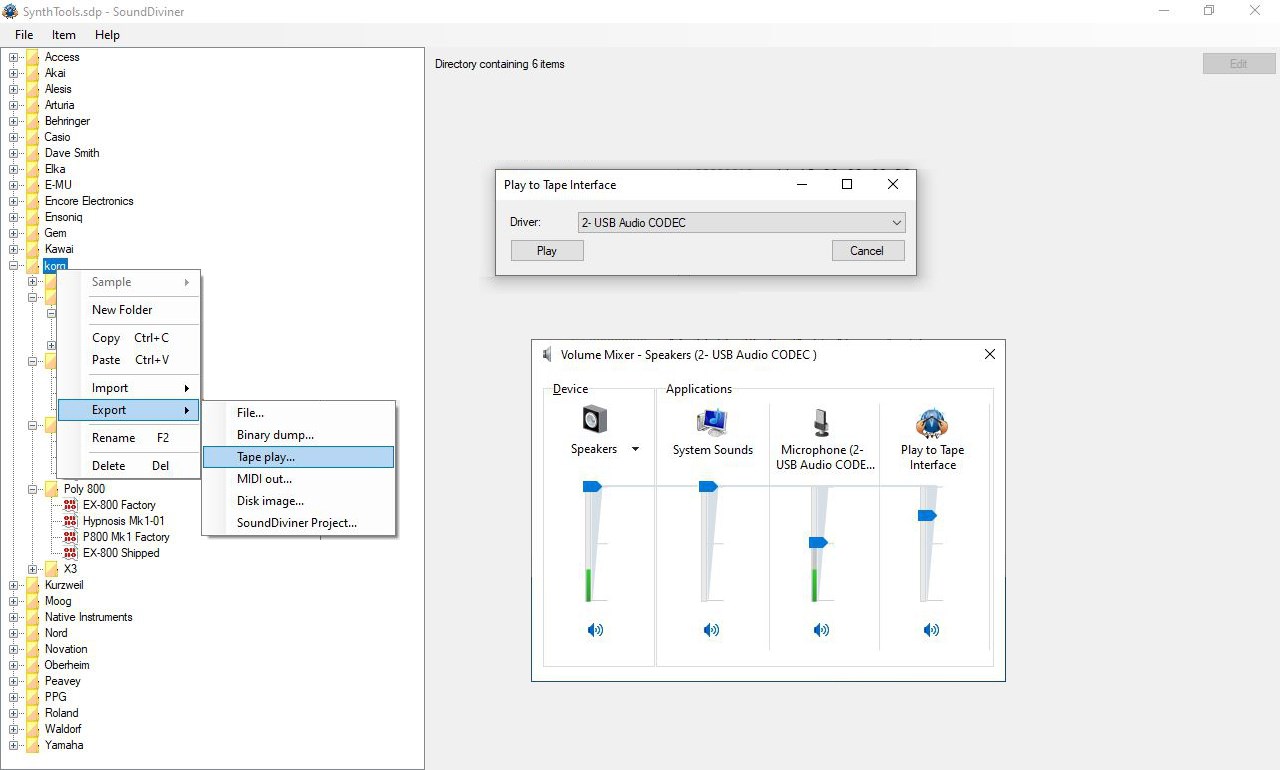The height and width of the screenshot is (770, 1280).
Task: Click the System Sounds application icon
Action: coord(712,422)
